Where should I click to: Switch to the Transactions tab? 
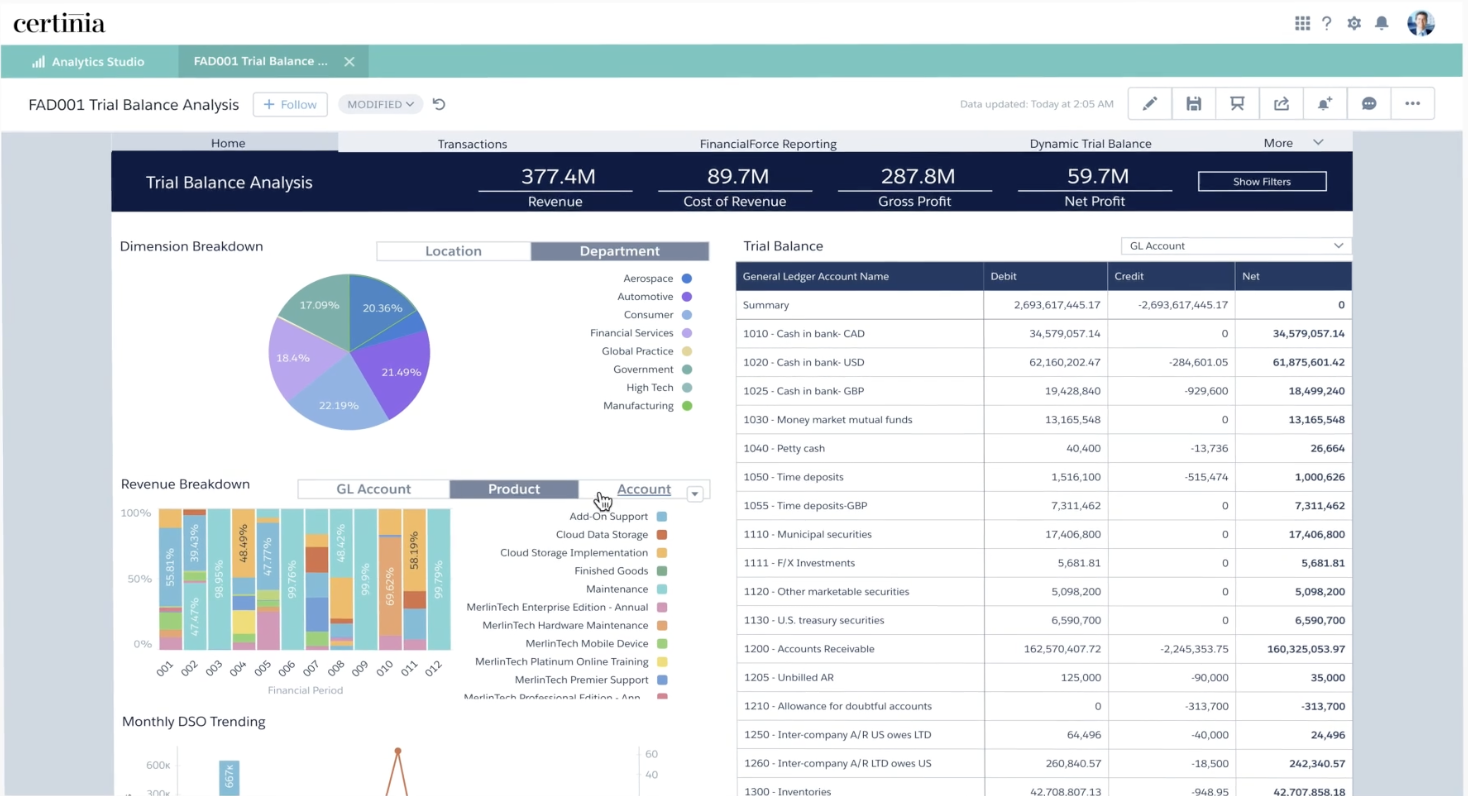point(472,143)
